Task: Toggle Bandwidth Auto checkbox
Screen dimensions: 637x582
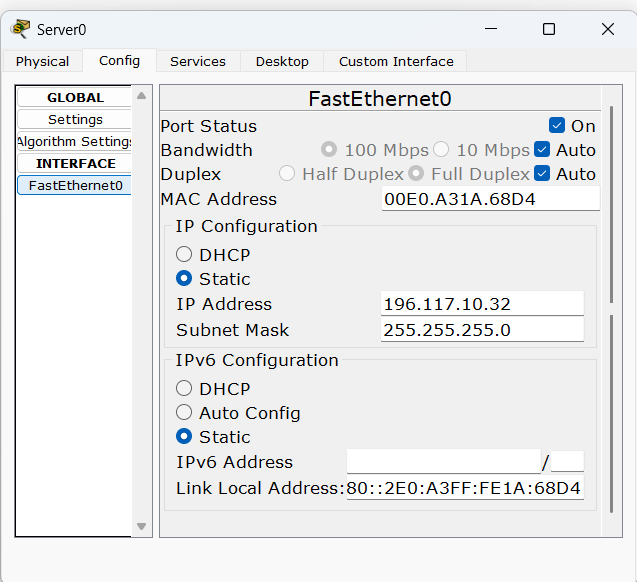Action: pyautogui.click(x=542, y=150)
